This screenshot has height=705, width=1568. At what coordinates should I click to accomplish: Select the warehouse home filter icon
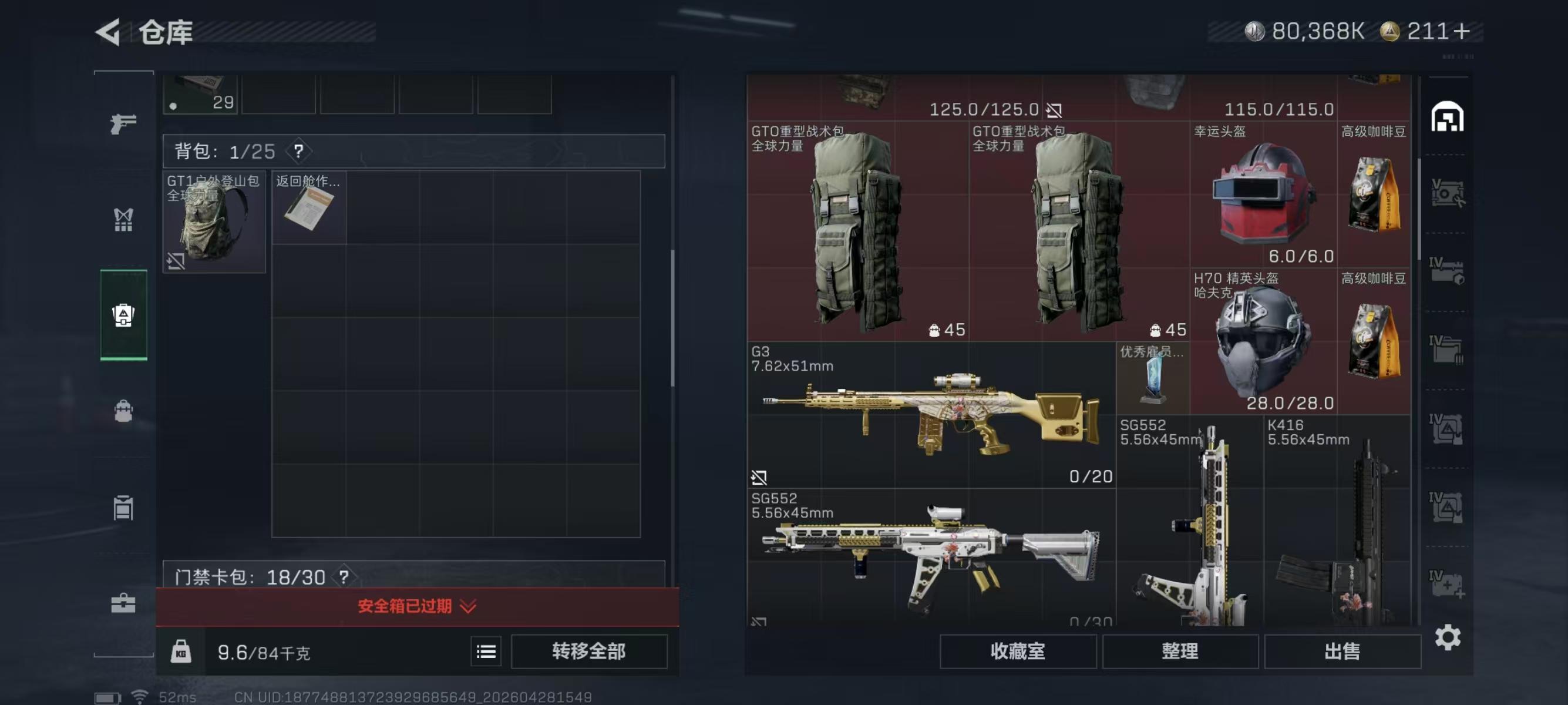1447,116
